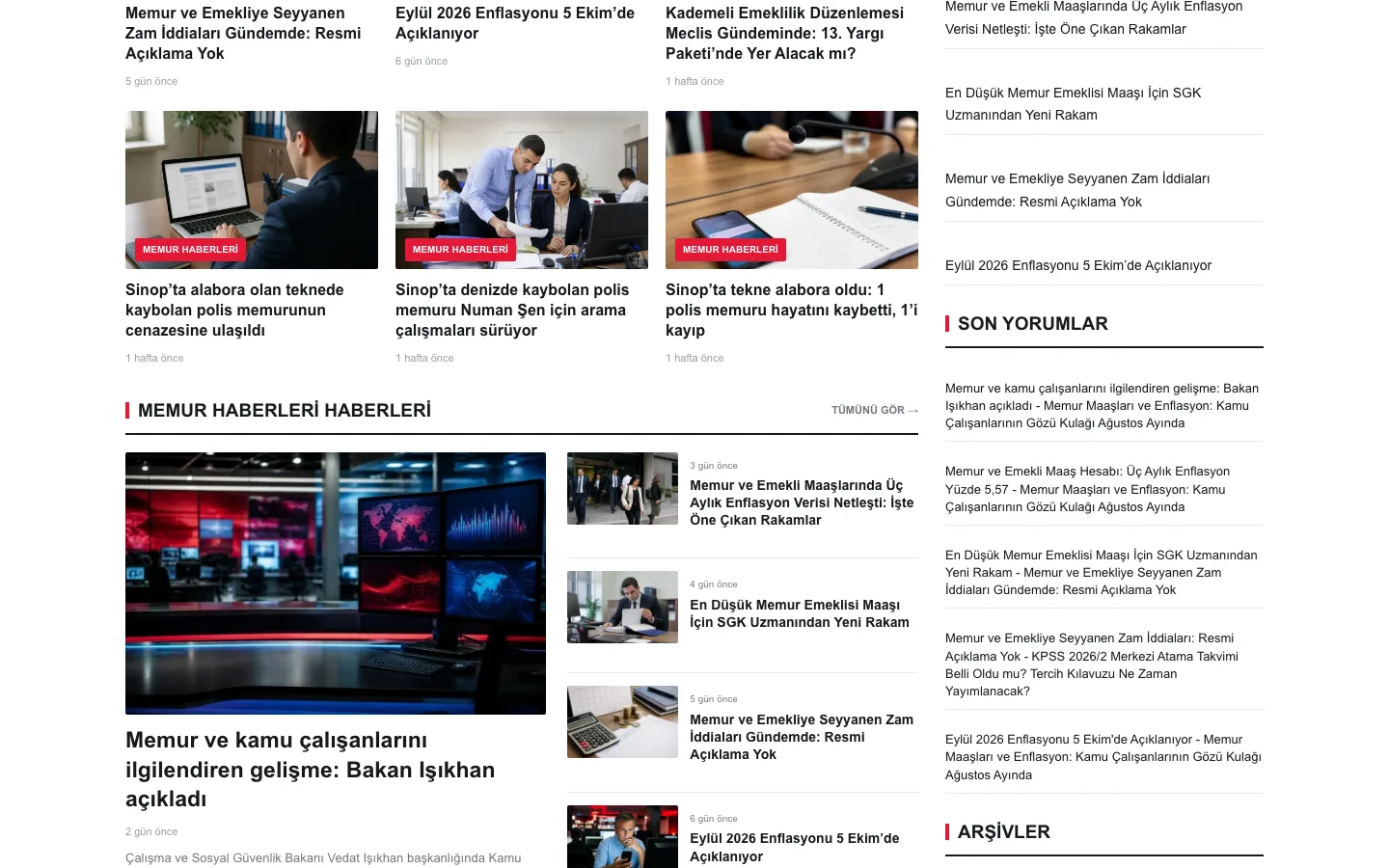The image size is (1389, 868).
Task: Click the office workers thumbnail for Numan Şen article
Action: (522, 190)
